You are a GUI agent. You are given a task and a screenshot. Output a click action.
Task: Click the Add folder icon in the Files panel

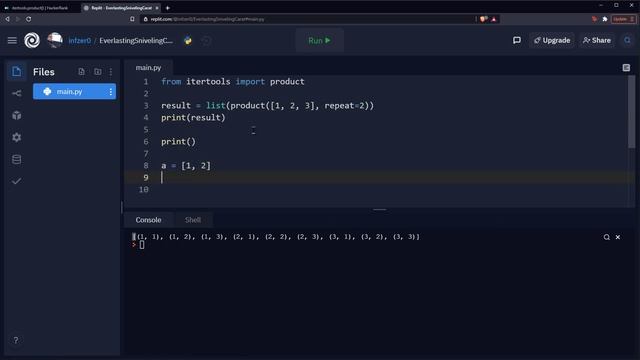[x=98, y=72]
